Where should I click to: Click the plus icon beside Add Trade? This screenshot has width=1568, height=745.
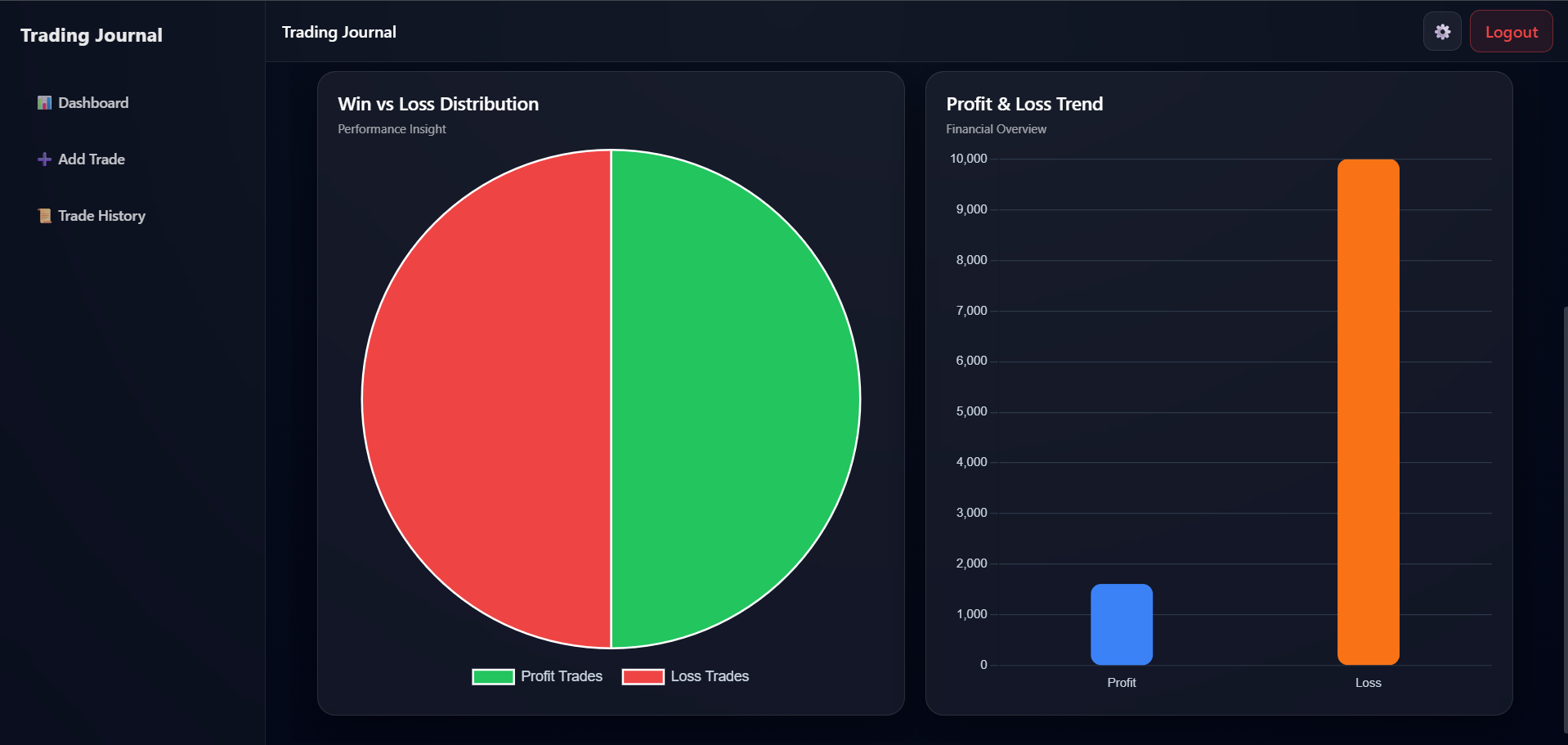click(44, 159)
